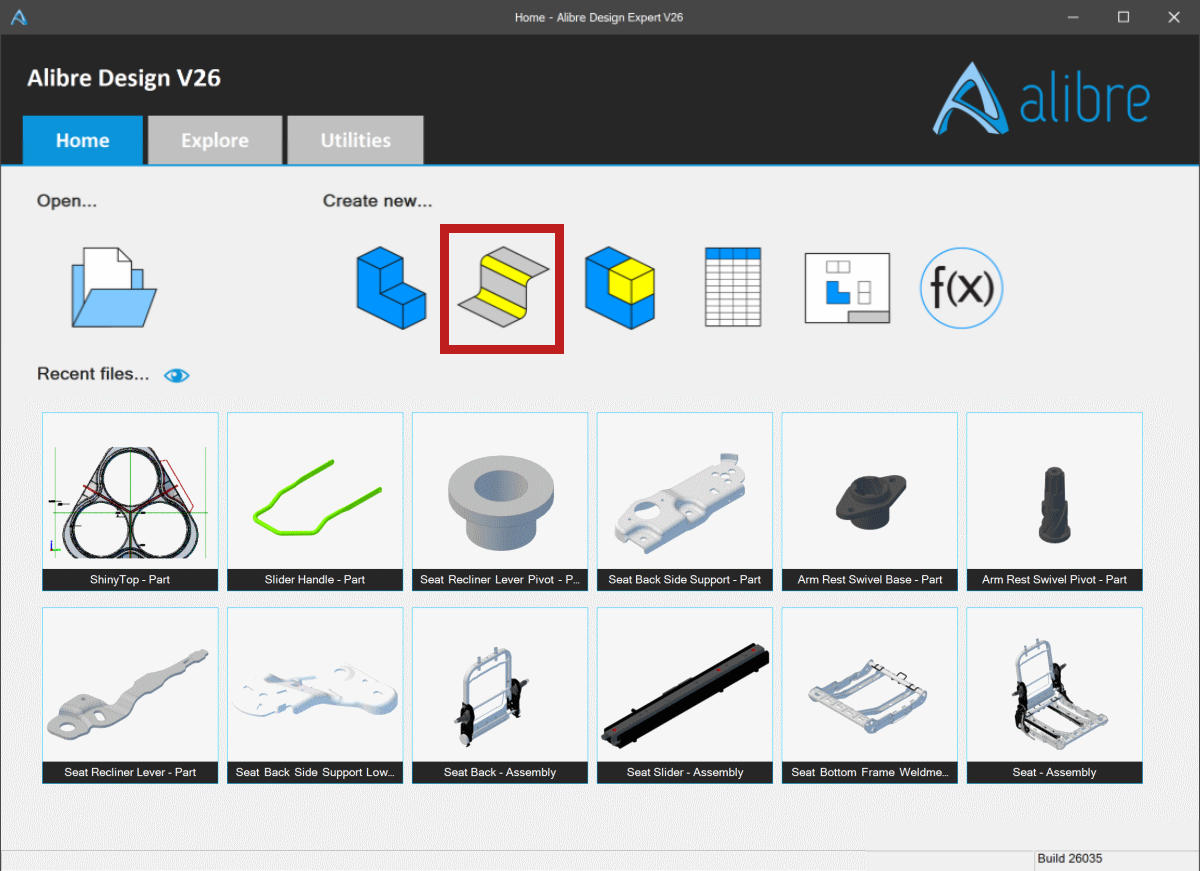Create new global parameters f(x) file
The image size is (1200, 871).
[x=961, y=288]
